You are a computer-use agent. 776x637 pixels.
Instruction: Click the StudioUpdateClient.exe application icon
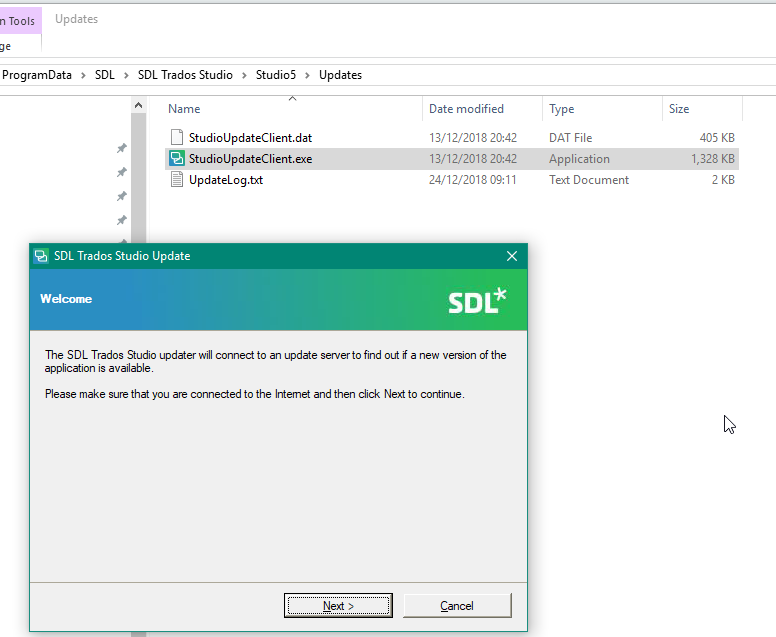click(177, 159)
